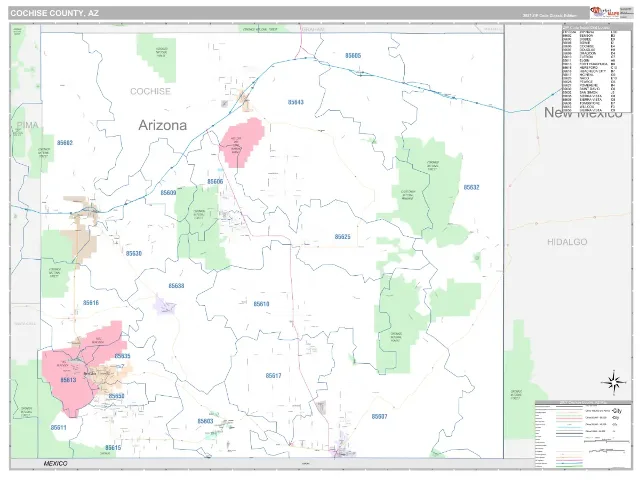Screen dimensions: 640x480
Task: Select ZIP code label 85607
Action: pyautogui.click(x=379, y=416)
